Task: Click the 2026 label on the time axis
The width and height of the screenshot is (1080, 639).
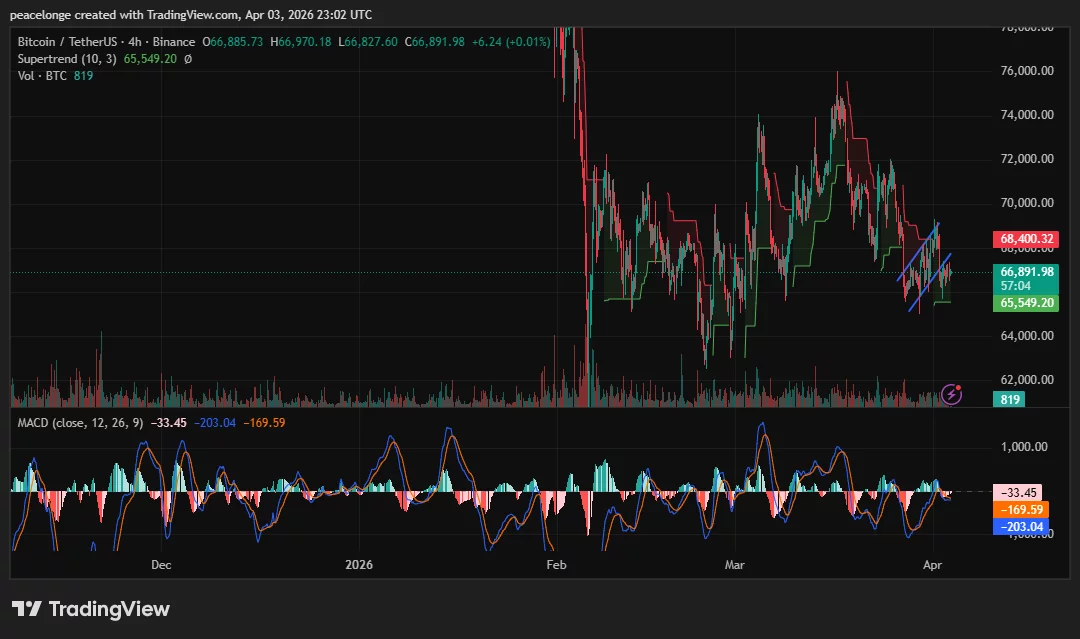Action: coord(358,564)
